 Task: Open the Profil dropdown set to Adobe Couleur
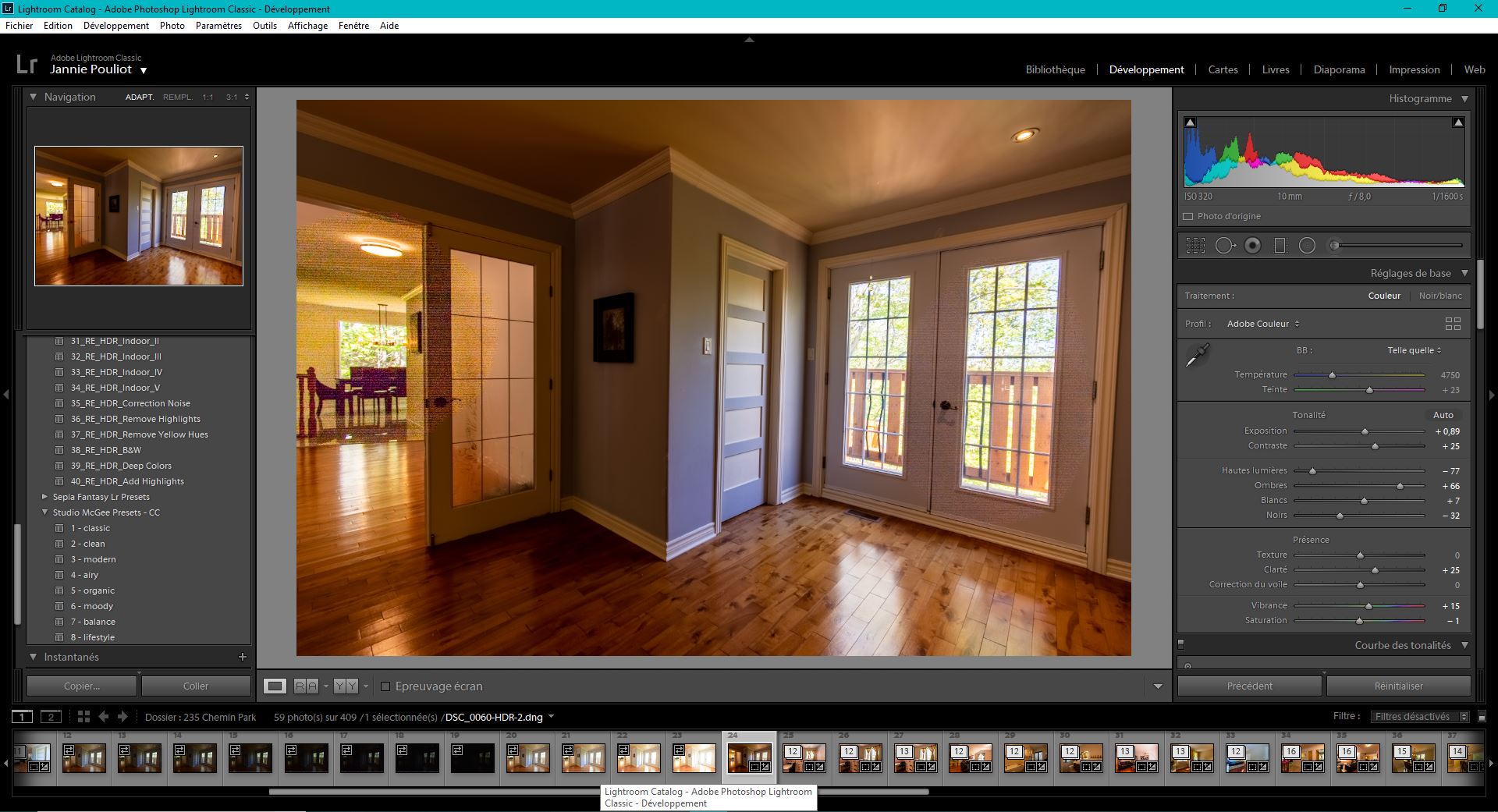[x=1262, y=324]
